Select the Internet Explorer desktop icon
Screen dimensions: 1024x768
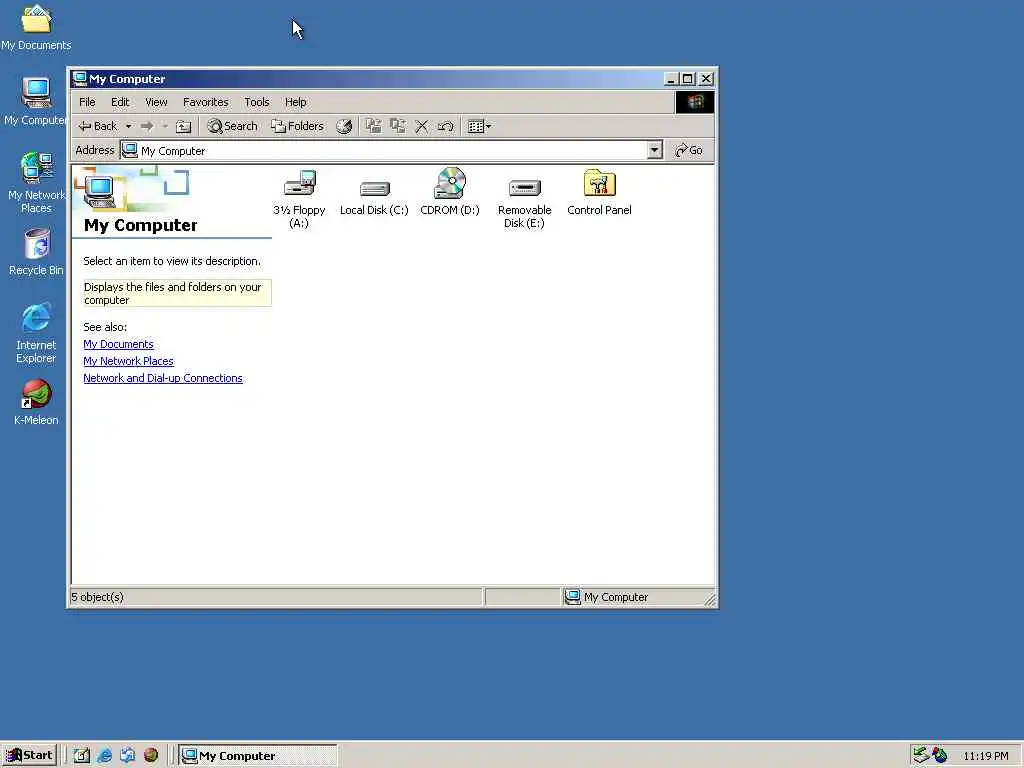[36, 333]
